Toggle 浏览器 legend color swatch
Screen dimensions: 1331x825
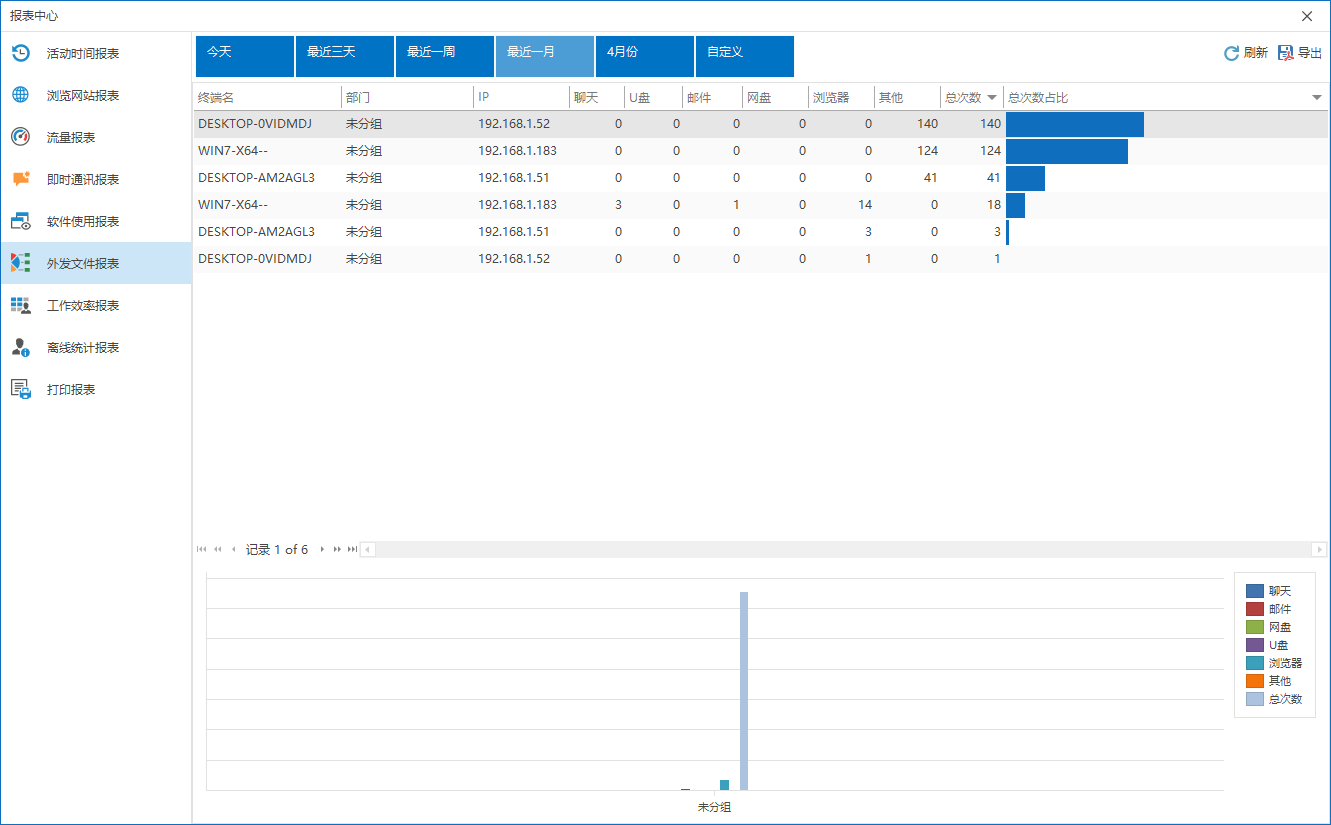[1255, 663]
